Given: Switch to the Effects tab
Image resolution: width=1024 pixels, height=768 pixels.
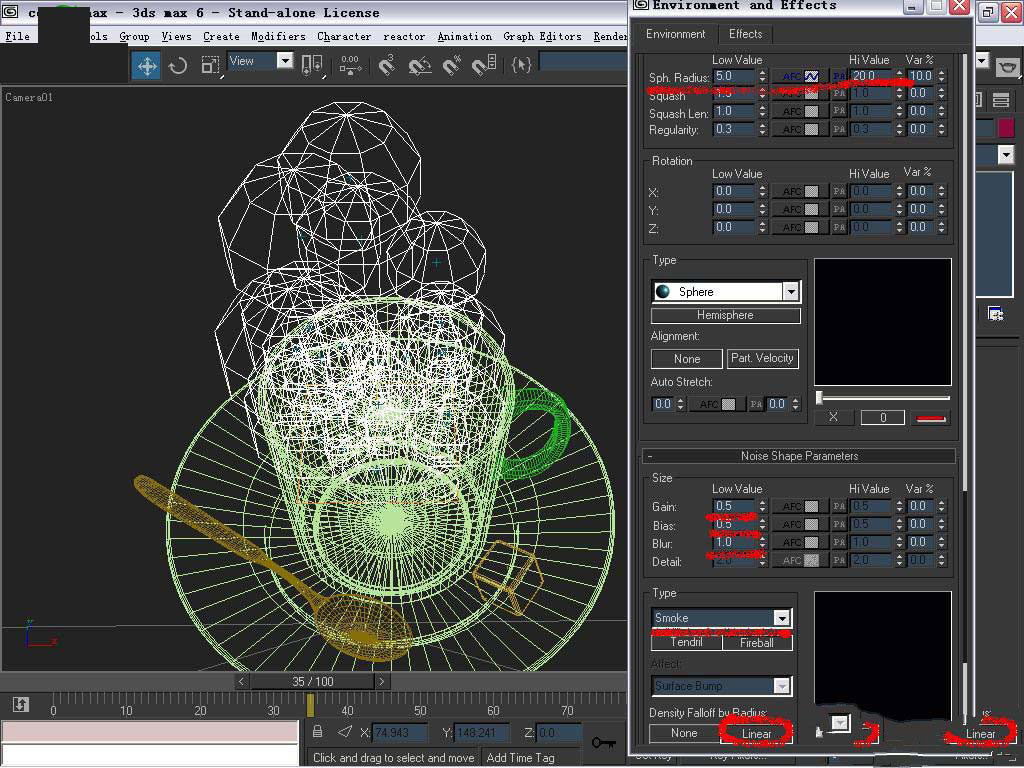Looking at the screenshot, I should click(x=745, y=34).
